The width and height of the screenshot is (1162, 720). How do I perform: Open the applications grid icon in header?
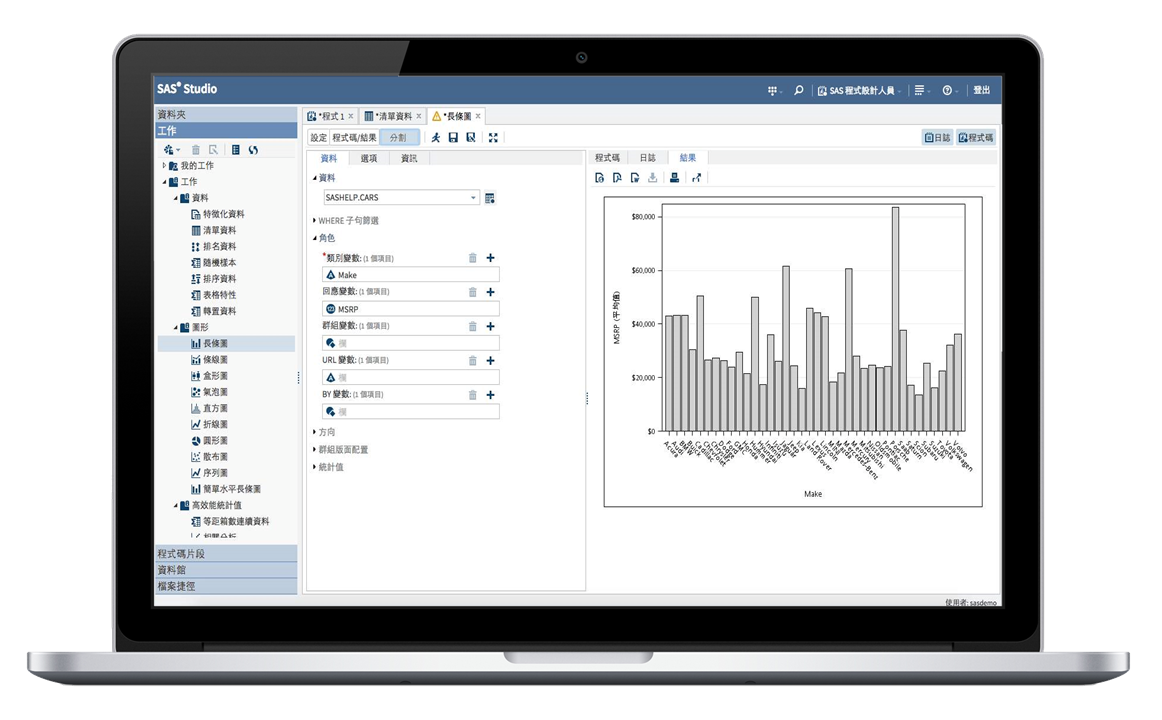point(773,90)
